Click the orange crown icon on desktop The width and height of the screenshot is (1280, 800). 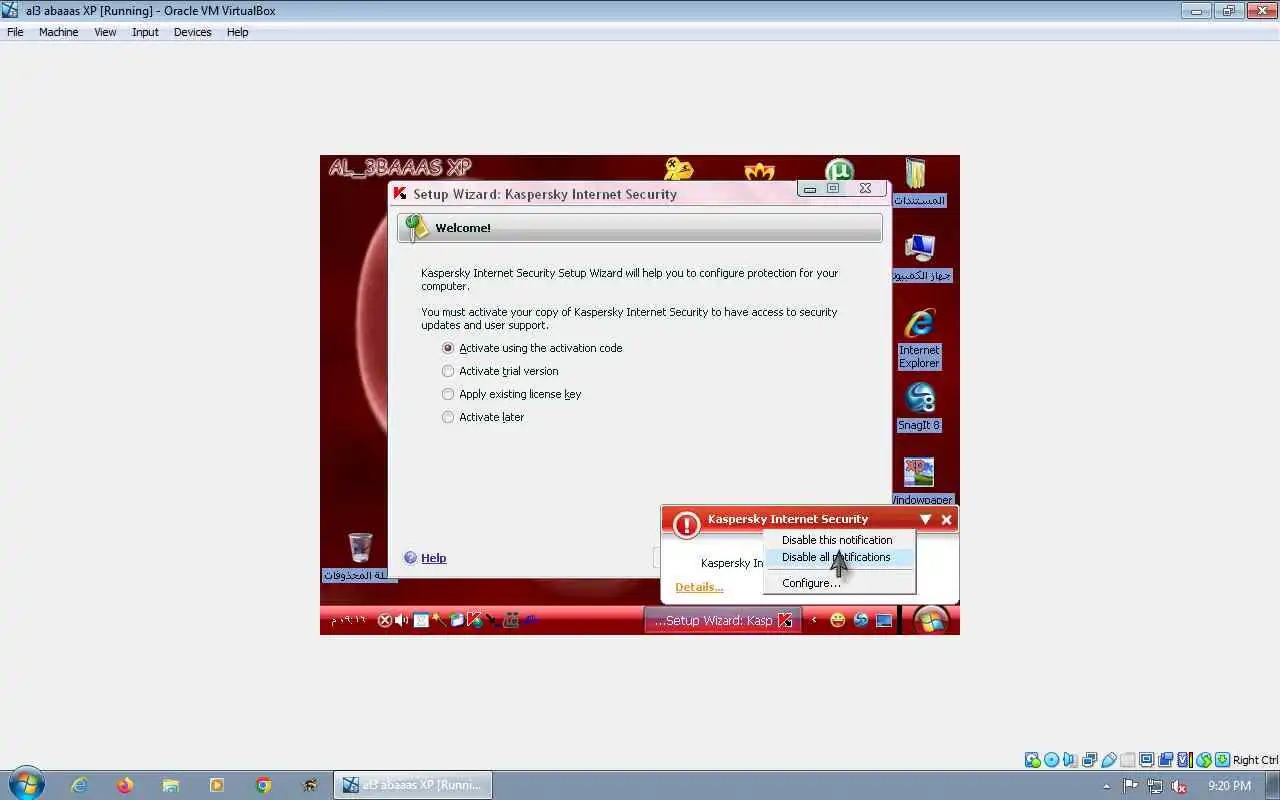(x=759, y=172)
